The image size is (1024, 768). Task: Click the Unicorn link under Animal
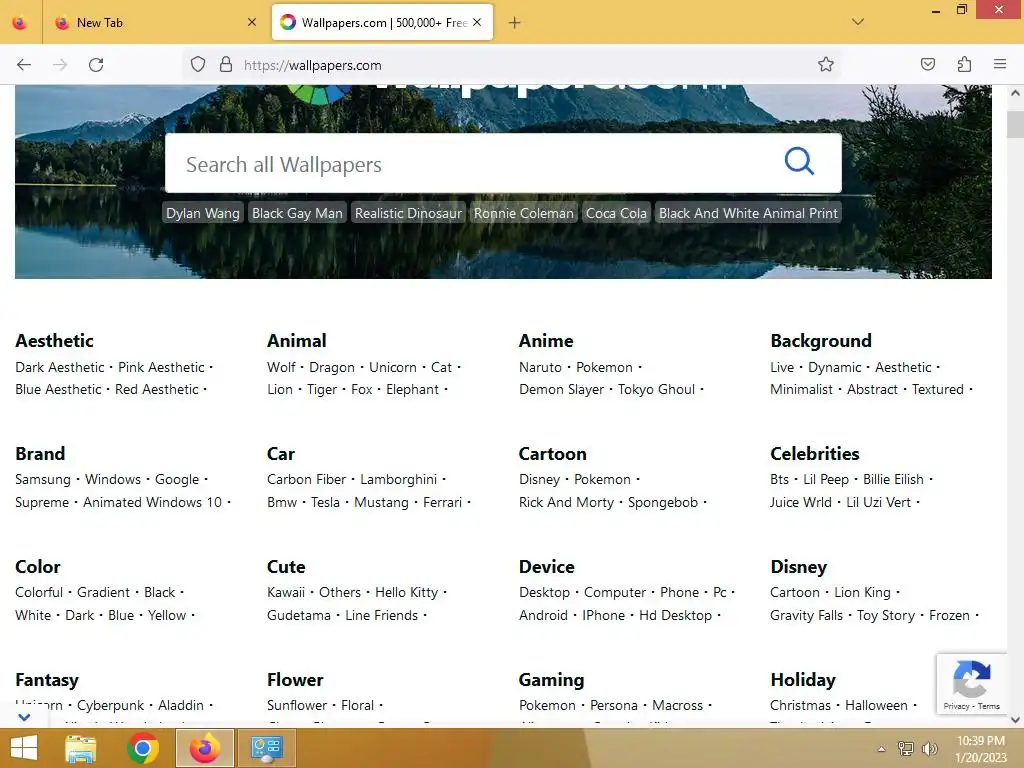click(392, 367)
